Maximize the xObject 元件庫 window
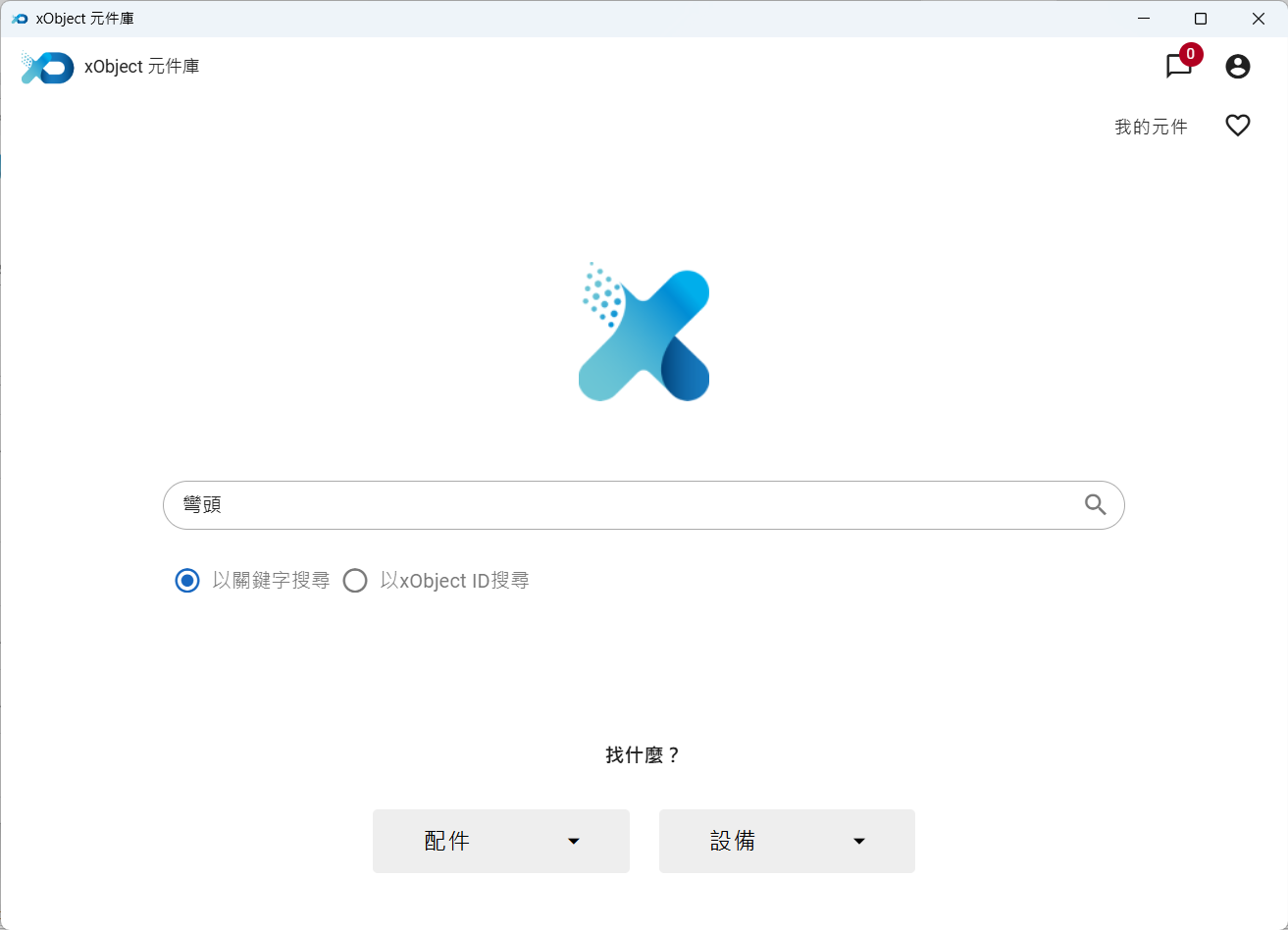 1200,19
